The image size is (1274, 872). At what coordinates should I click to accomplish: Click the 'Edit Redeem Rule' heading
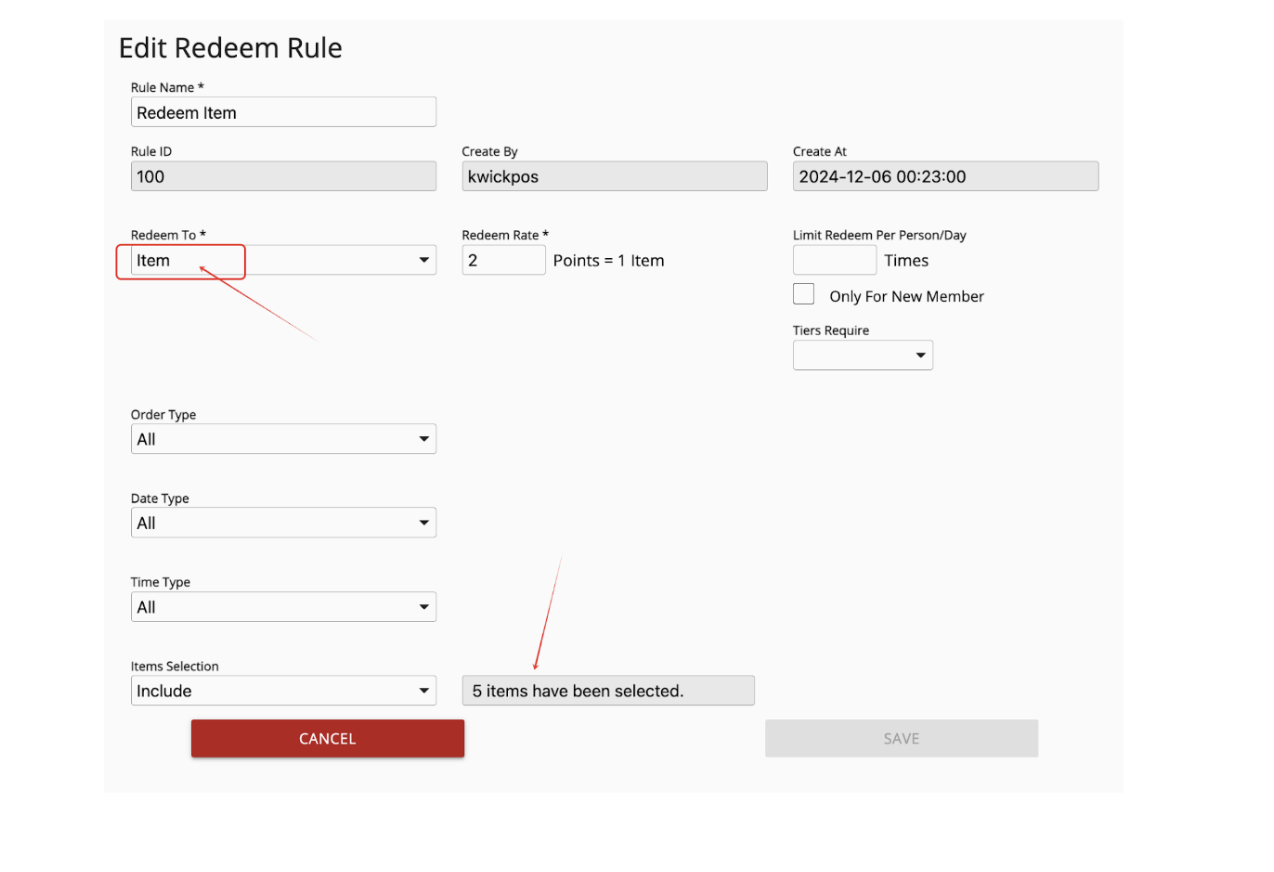click(230, 48)
